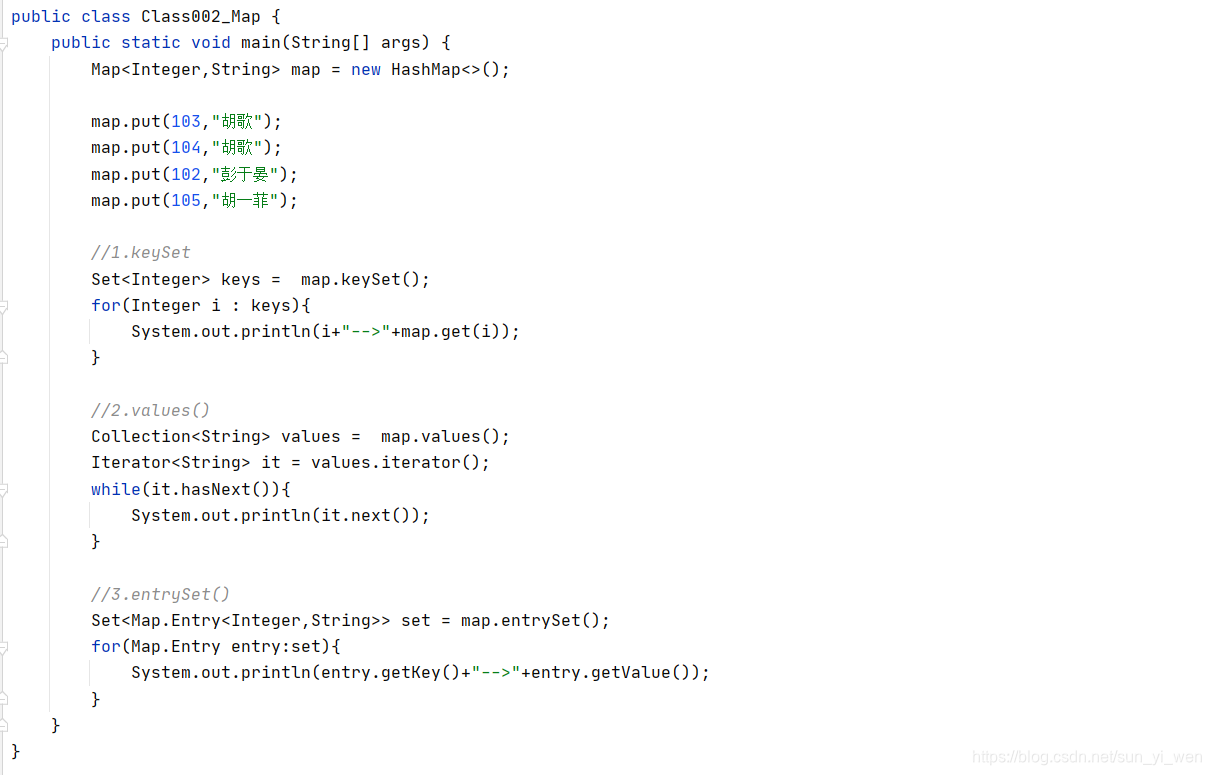Click the map.keySet() call
This screenshot has width=1211, height=775.
(360, 280)
